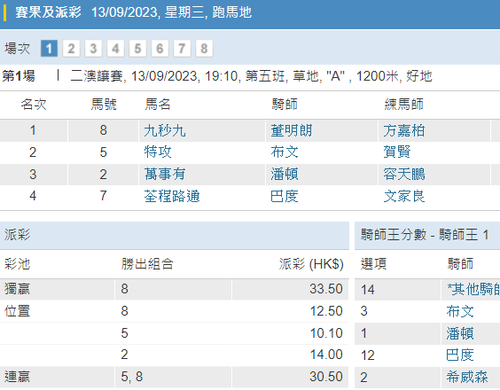Open horse 荃程路通 details
The height and width of the screenshot is (390, 500).
point(172,196)
